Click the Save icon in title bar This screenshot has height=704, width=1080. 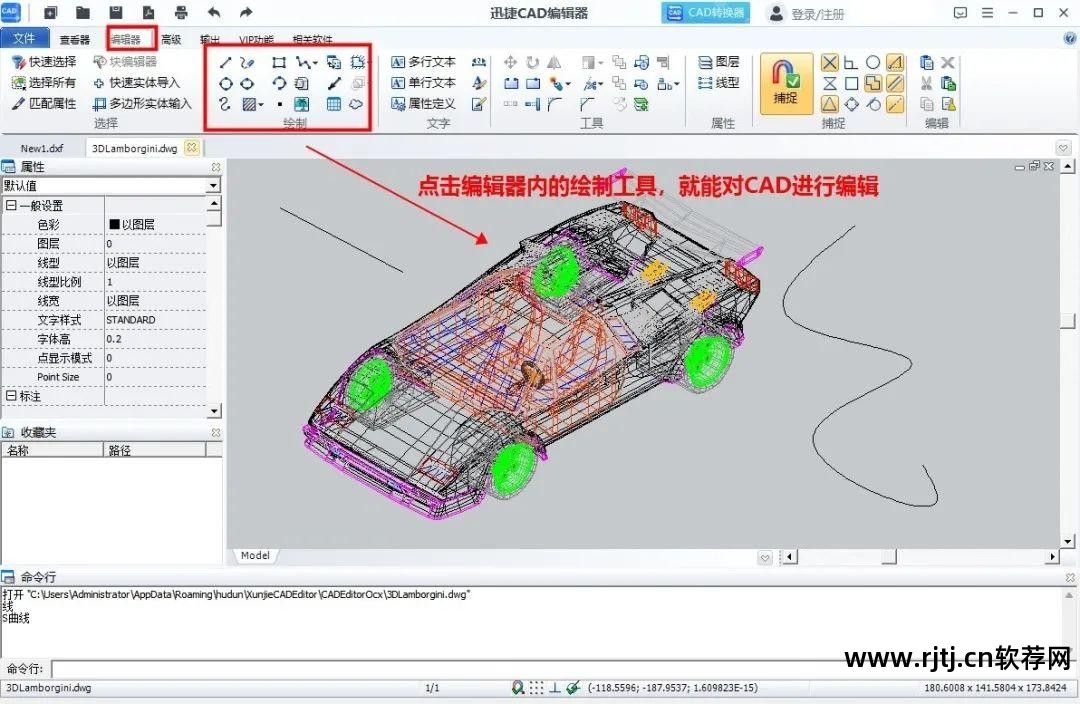pyautogui.click(x=116, y=12)
